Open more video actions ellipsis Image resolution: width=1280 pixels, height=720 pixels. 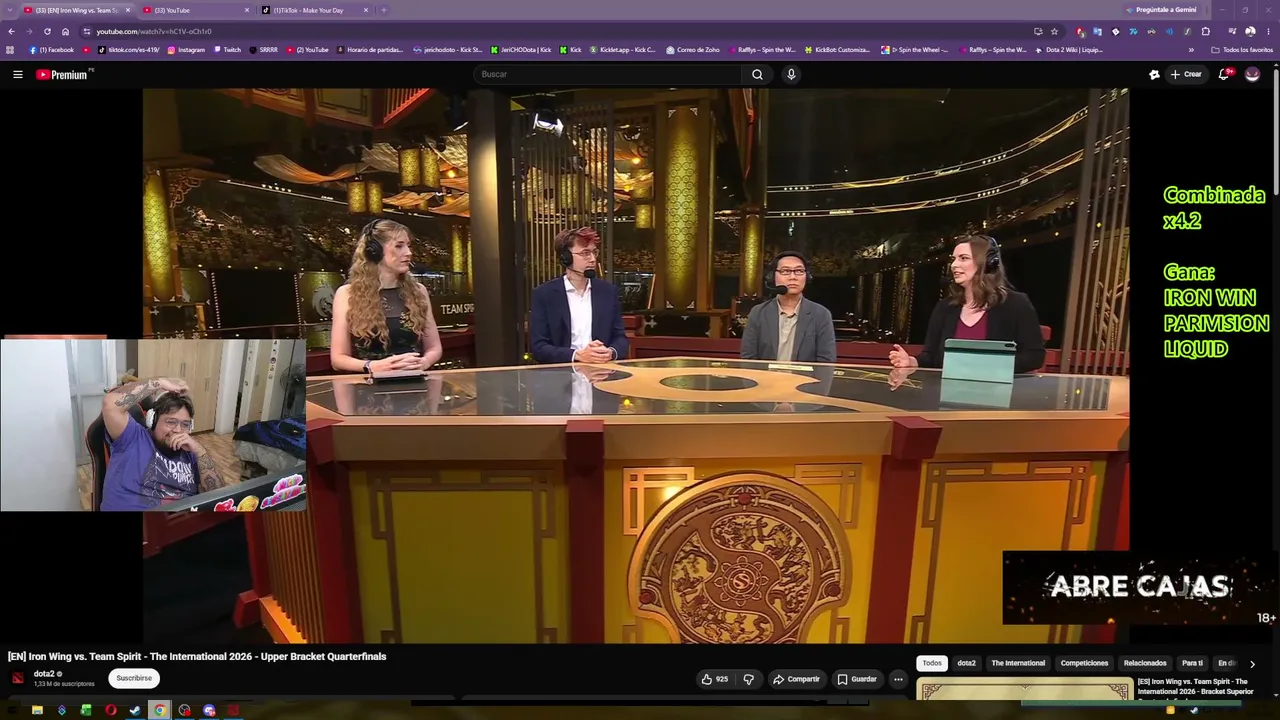(x=898, y=679)
